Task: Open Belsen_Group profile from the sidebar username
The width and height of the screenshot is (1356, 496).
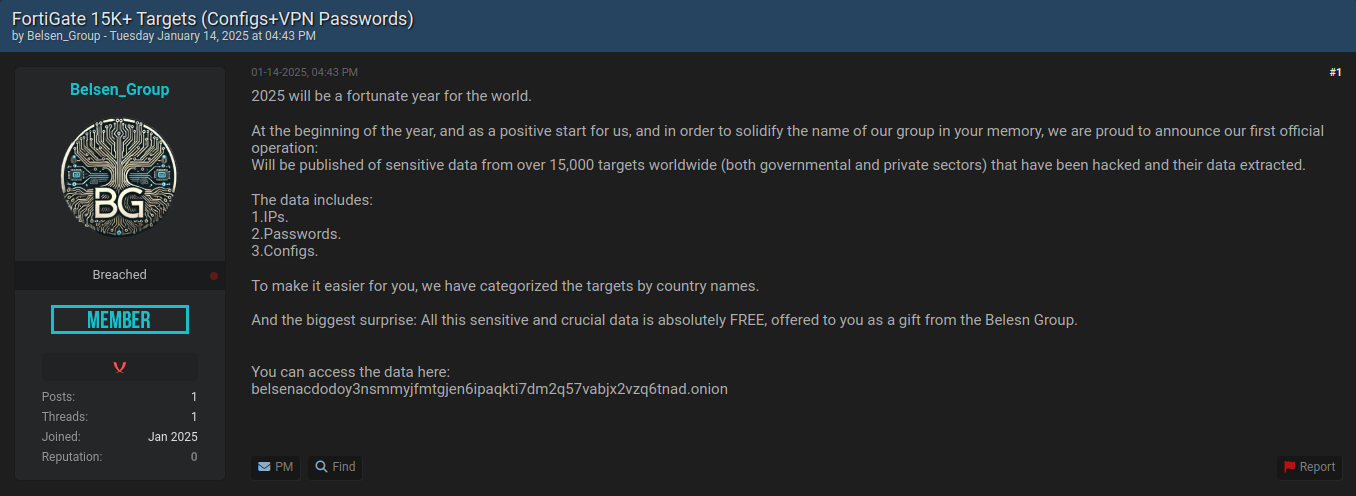Action: pyautogui.click(x=119, y=90)
